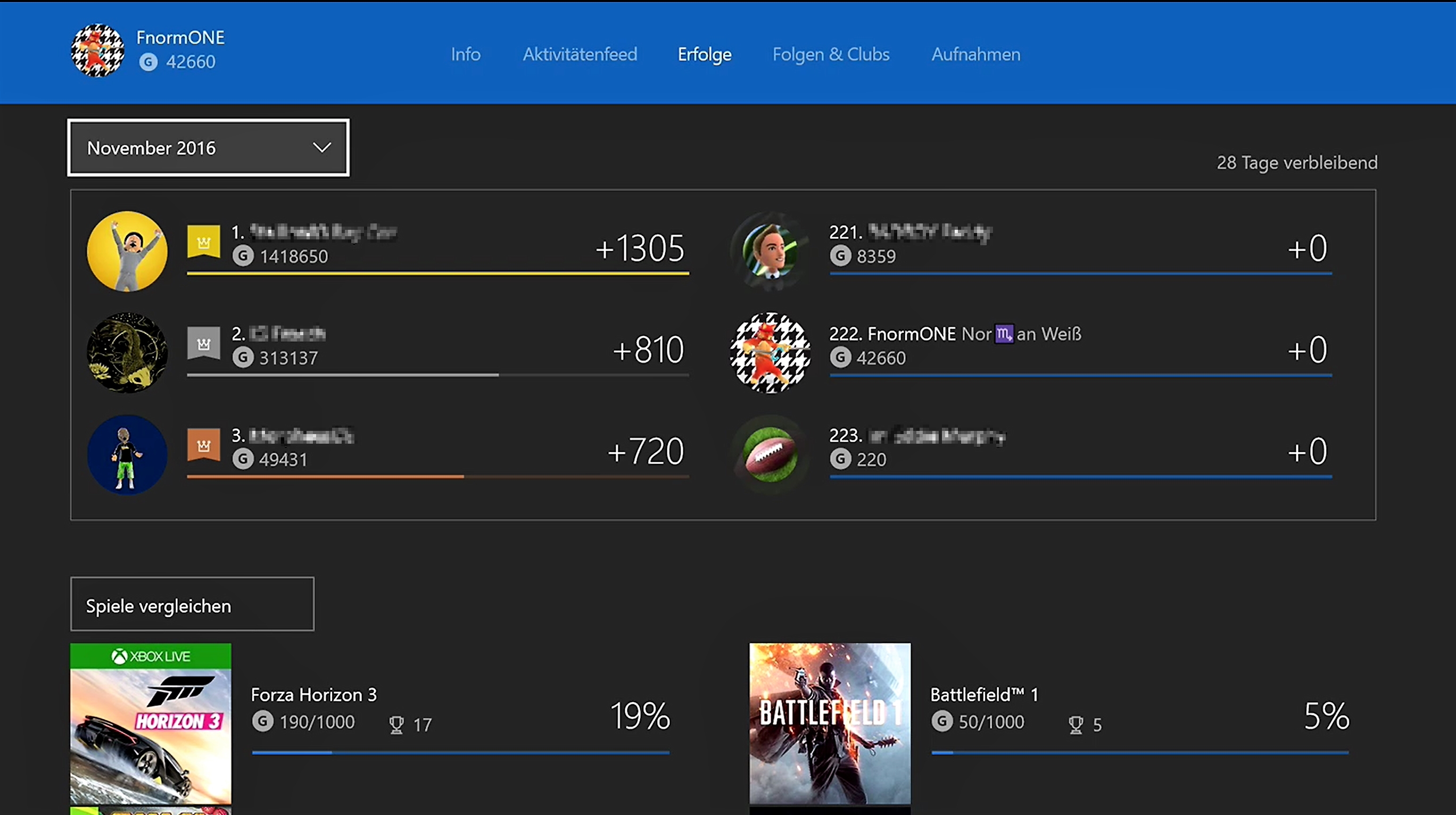Click the chevron arrow in the month dropdown
Screen dimensions: 1456x815
(322, 147)
